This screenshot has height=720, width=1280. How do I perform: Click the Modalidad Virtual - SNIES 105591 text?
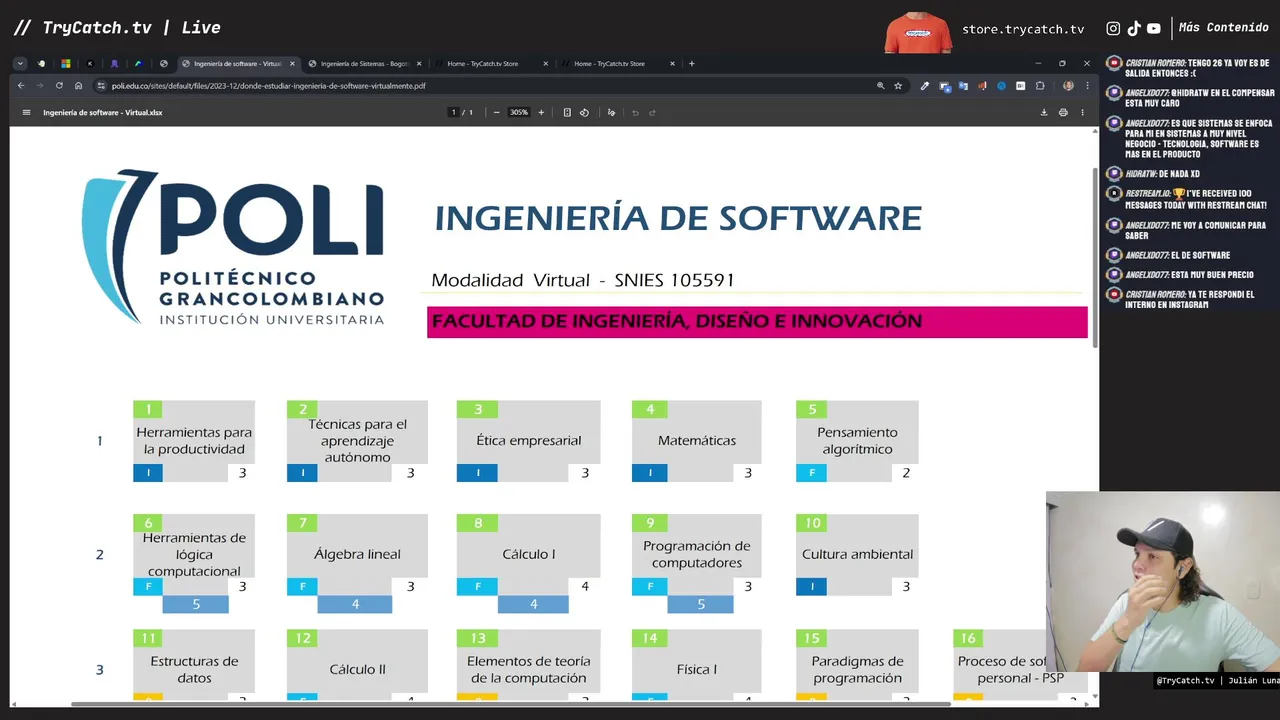(583, 280)
